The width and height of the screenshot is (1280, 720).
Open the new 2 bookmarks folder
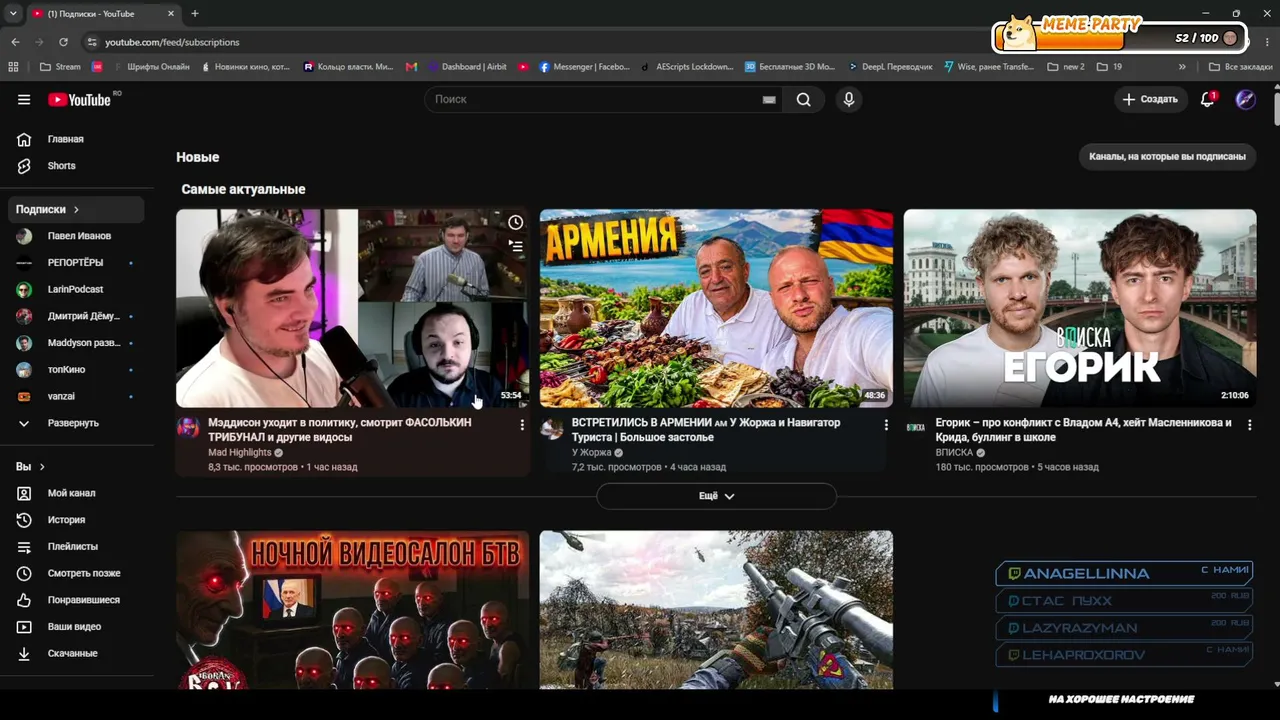click(1066, 67)
